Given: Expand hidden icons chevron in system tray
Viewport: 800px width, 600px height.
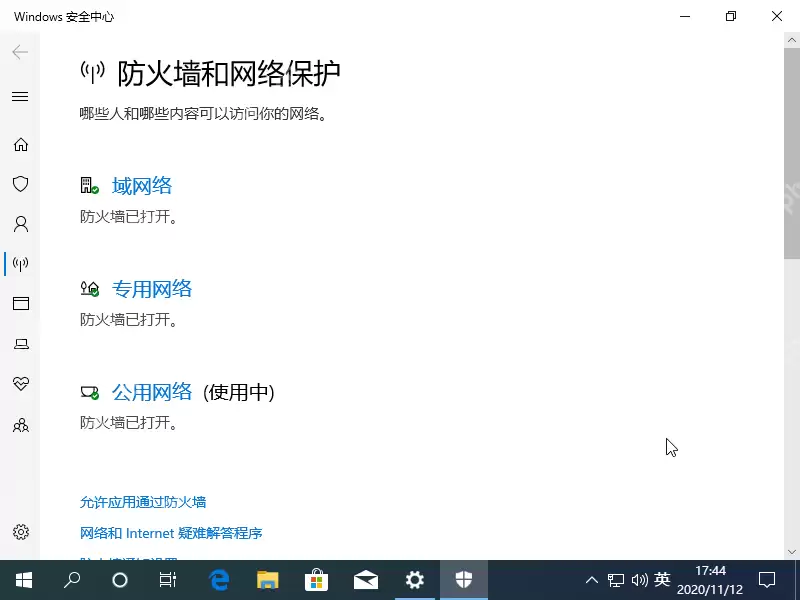Looking at the screenshot, I should [592, 580].
